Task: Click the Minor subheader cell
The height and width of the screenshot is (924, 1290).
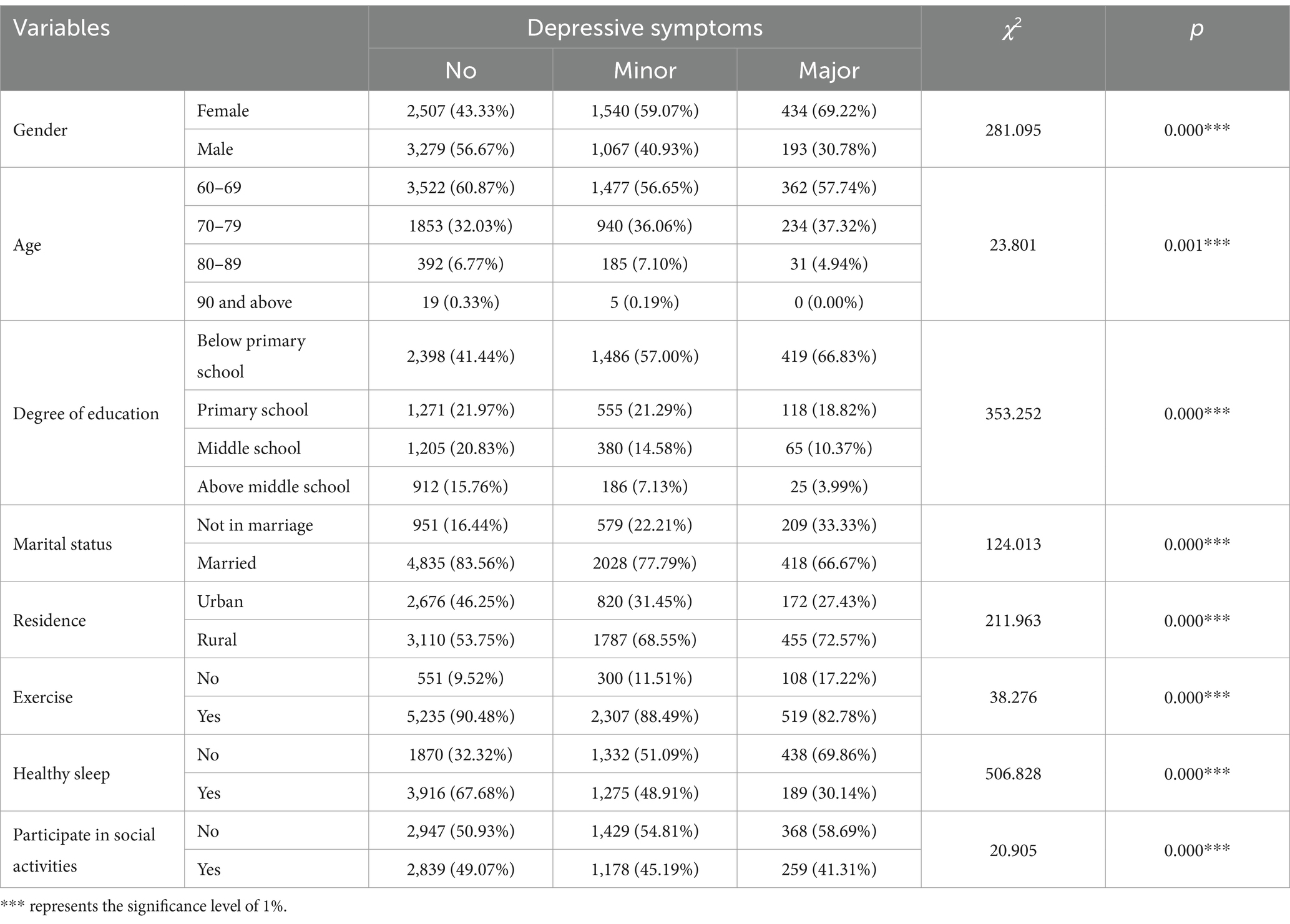Action: pos(645,70)
